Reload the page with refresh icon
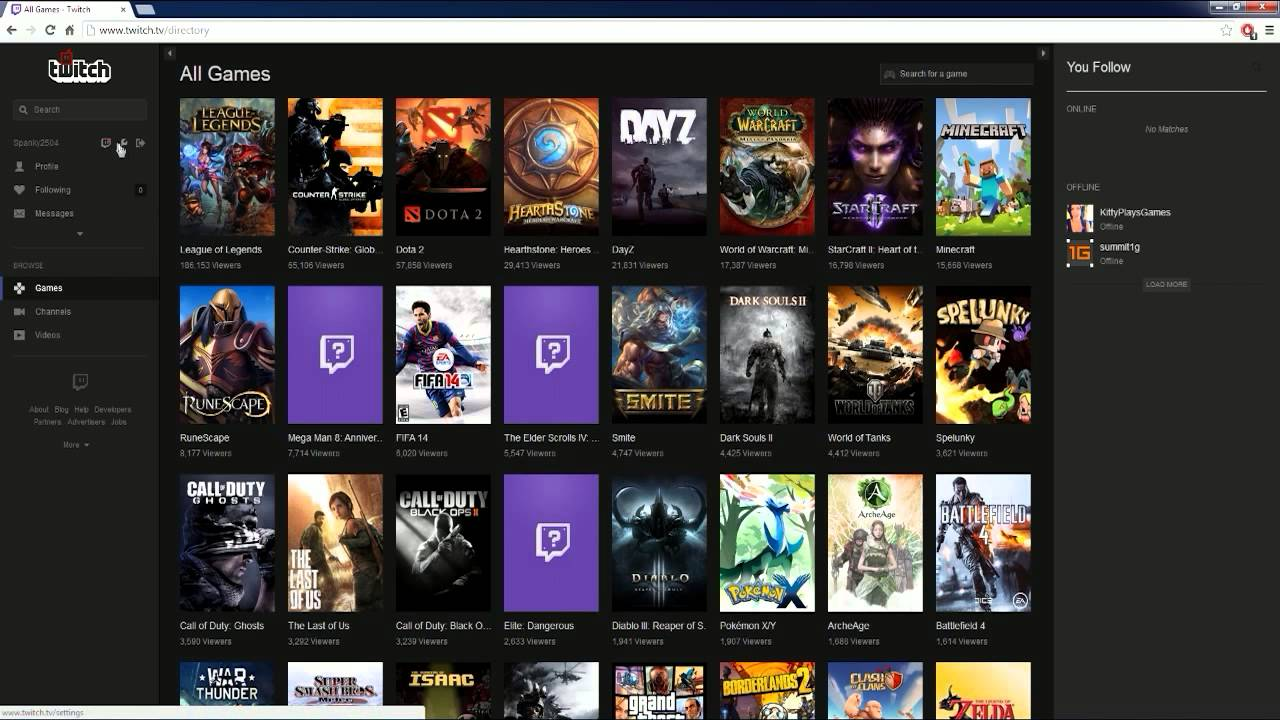Screen dimensions: 1280x720 tap(50, 30)
